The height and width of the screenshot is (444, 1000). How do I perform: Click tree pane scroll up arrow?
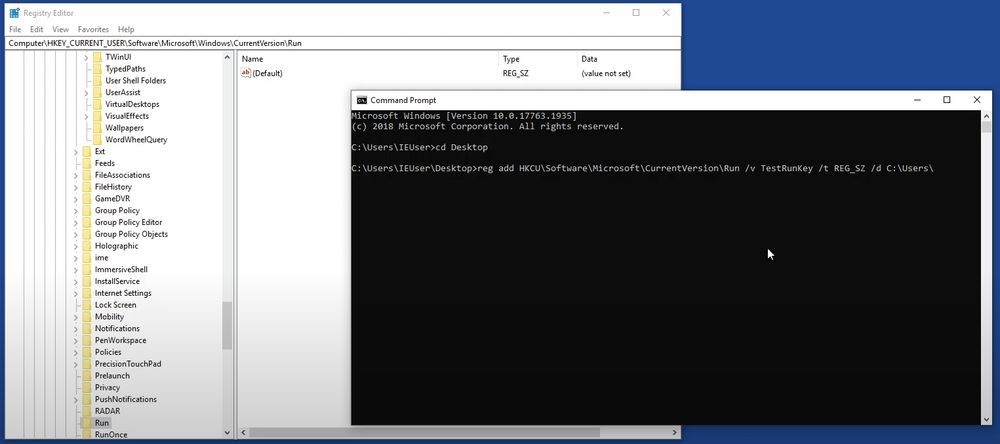coord(228,57)
